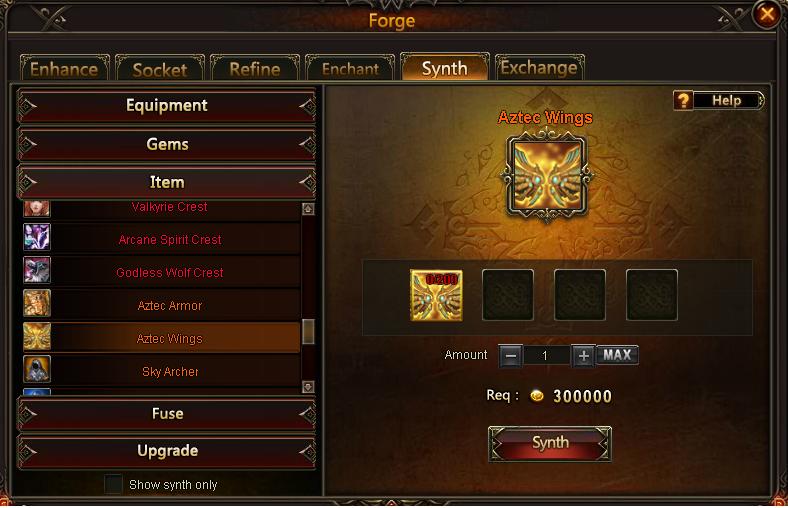Click the gold coin icon near Req
The height and width of the screenshot is (508, 788).
pos(537,396)
